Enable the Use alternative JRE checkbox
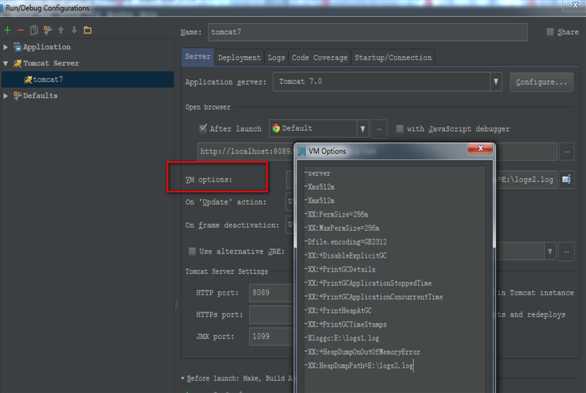The image size is (586, 393). 192,251
